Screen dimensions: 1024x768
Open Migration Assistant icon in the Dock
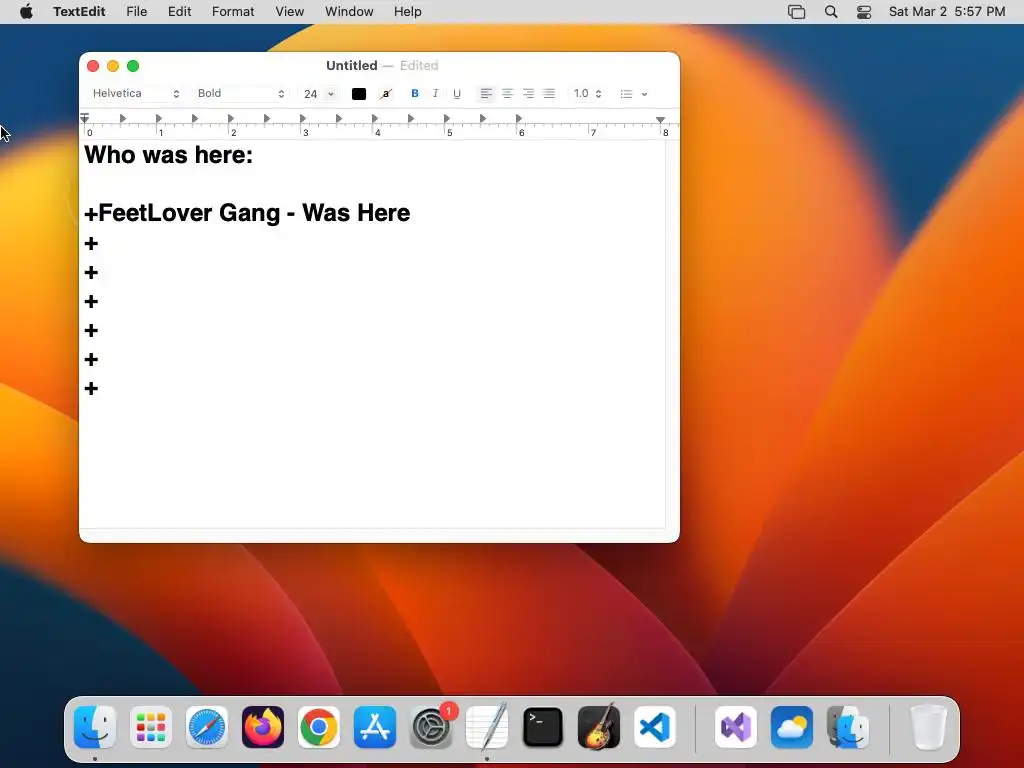tap(848, 727)
